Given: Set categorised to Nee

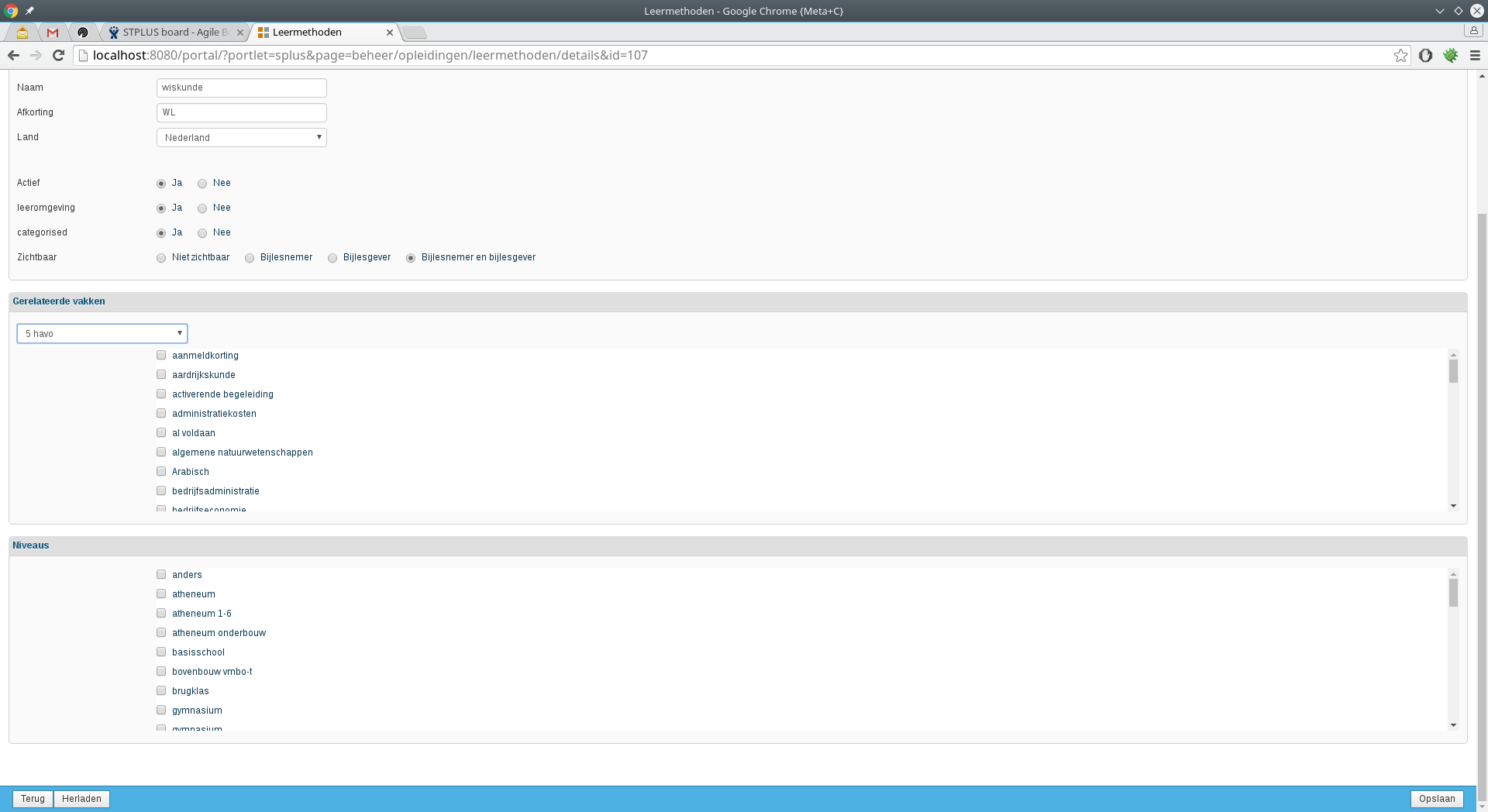Looking at the screenshot, I should pos(202,233).
